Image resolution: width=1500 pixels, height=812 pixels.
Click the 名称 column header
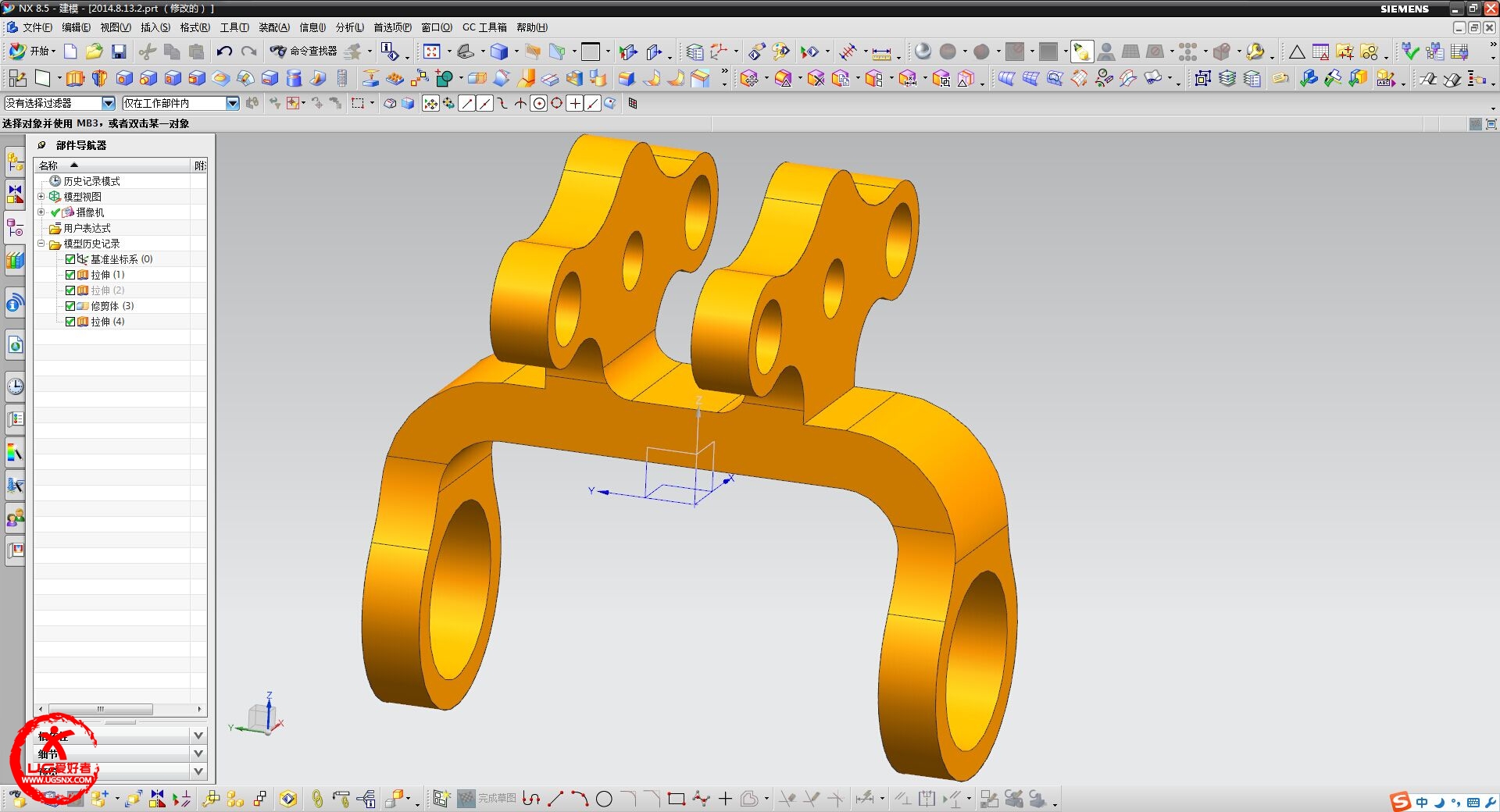pos(112,166)
